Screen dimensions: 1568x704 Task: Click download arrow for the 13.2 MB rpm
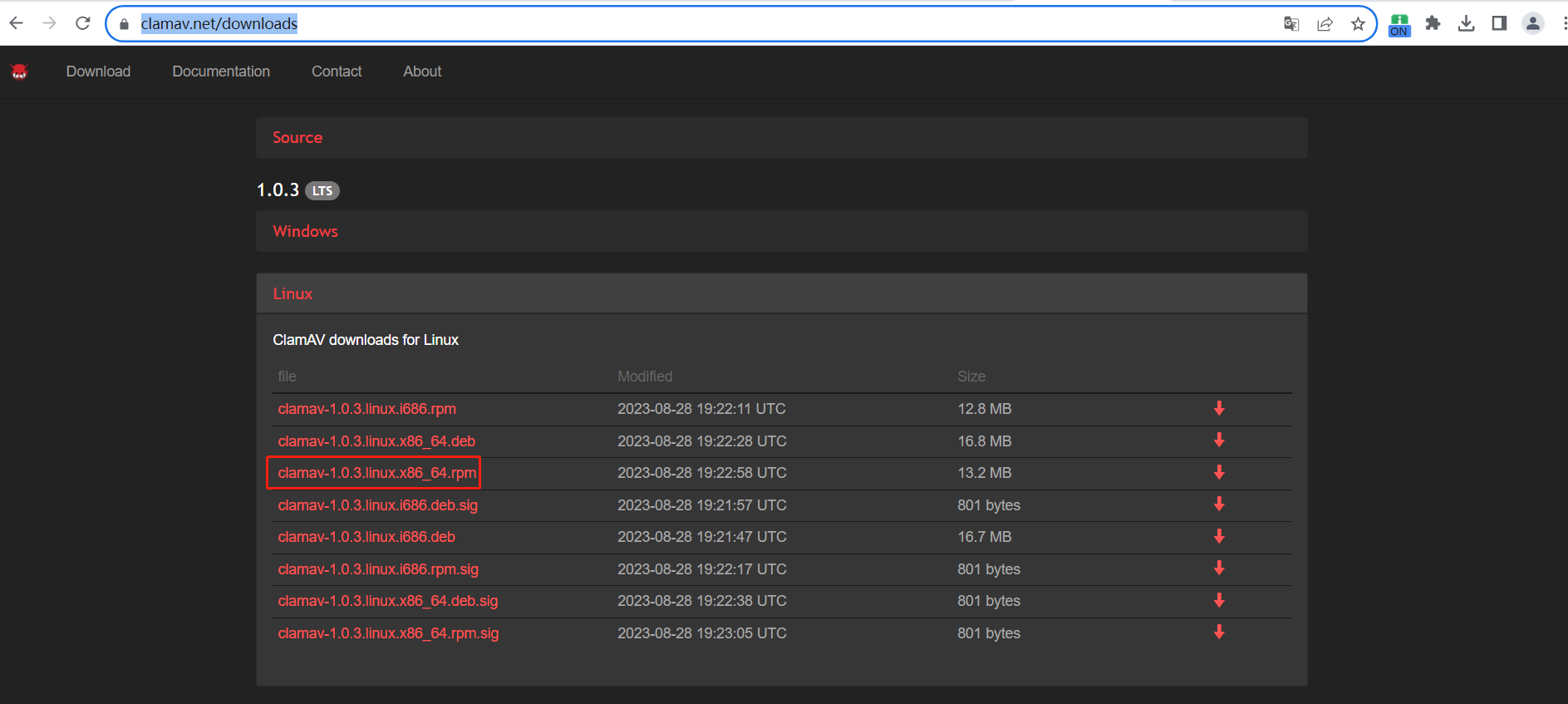tap(1219, 472)
